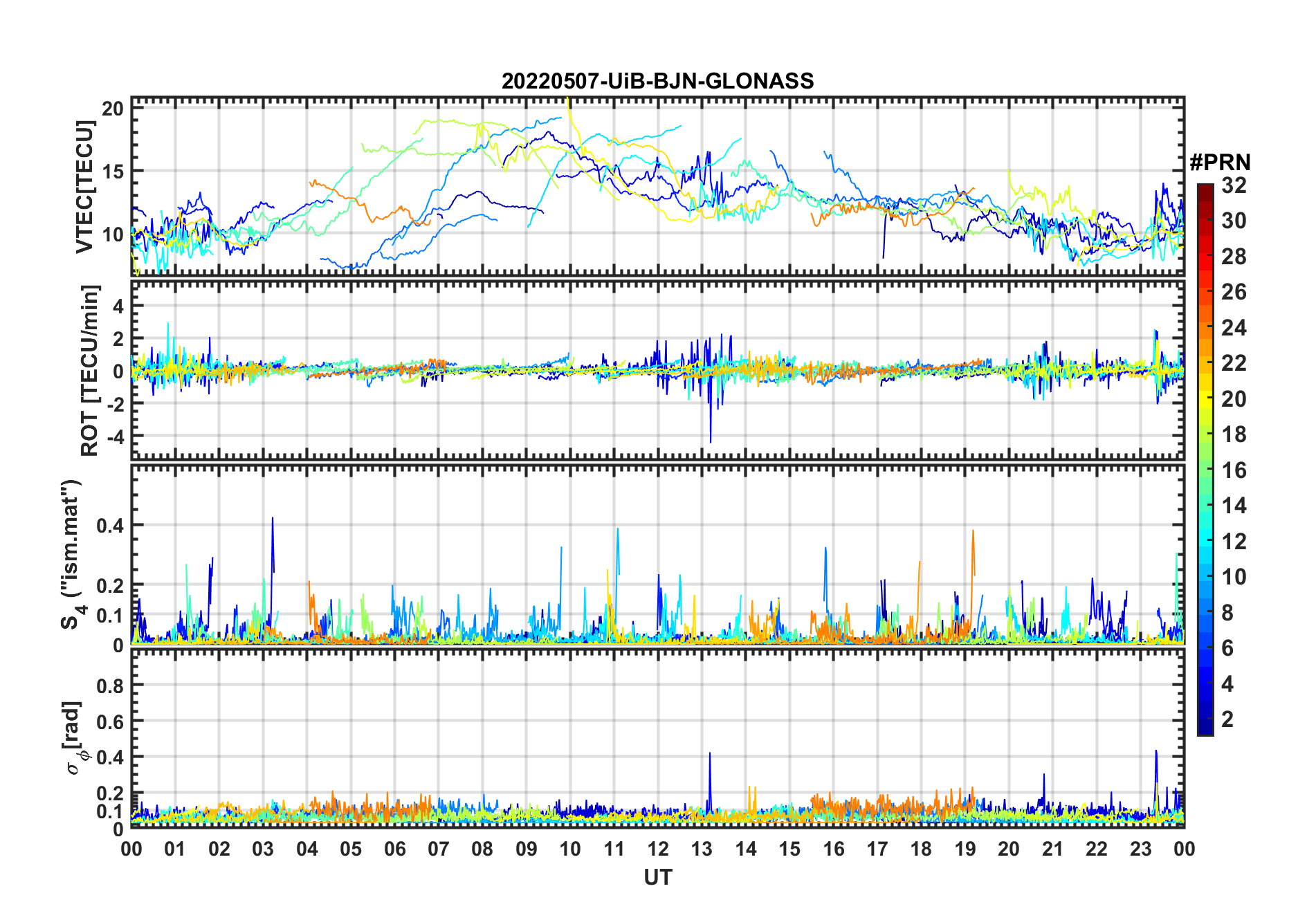Click the S4 ("ism.mat") y-axis label
The width and height of the screenshot is (1316, 920).
click(72, 554)
